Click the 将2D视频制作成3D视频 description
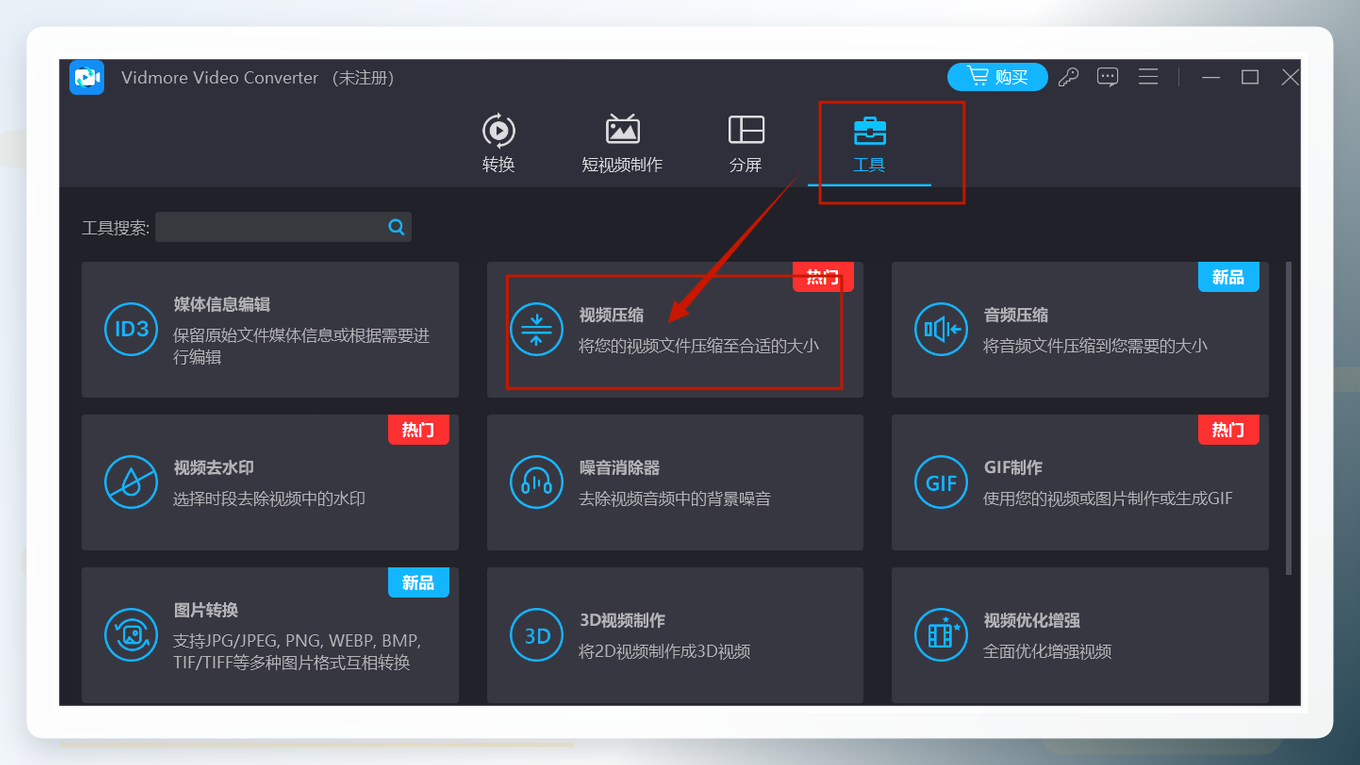The image size is (1360, 765). point(665,651)
